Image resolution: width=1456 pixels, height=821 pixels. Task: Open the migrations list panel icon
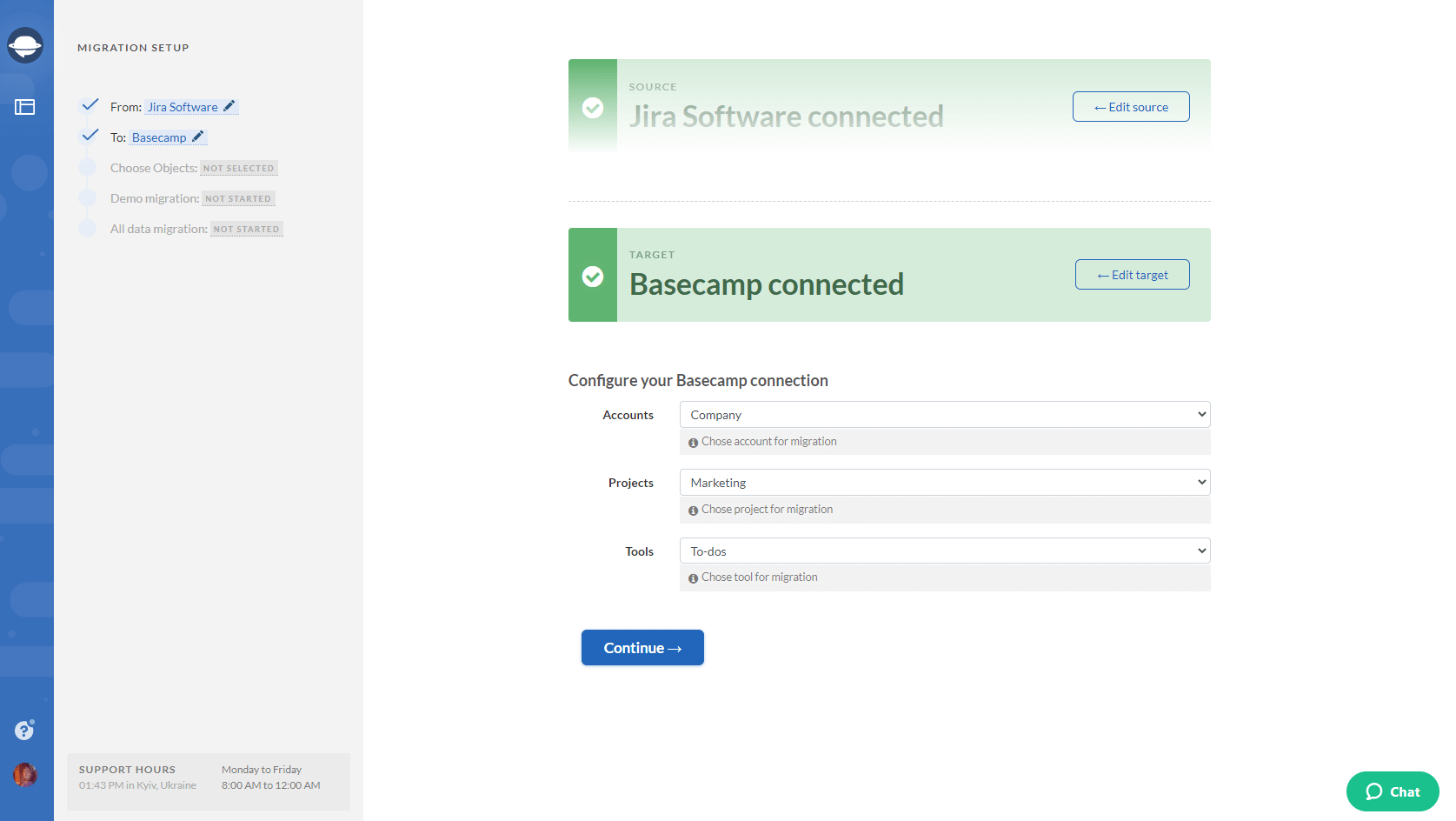[24, 107]
